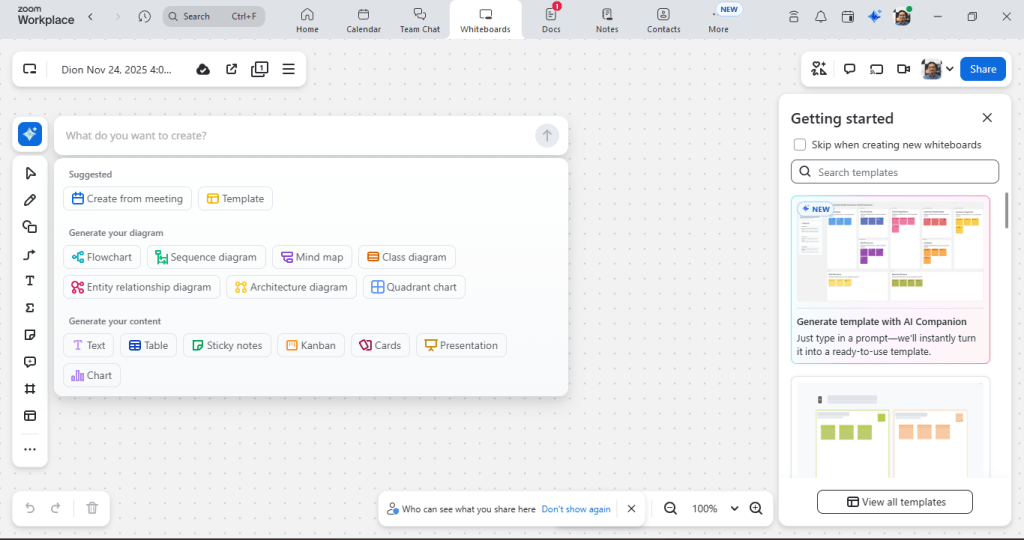Start video meeting camera icon
This screenshot has width=1024, height=540.
coord(904,69)
